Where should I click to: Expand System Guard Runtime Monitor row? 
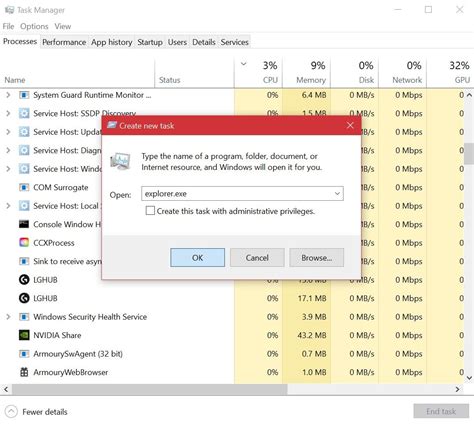8,95
